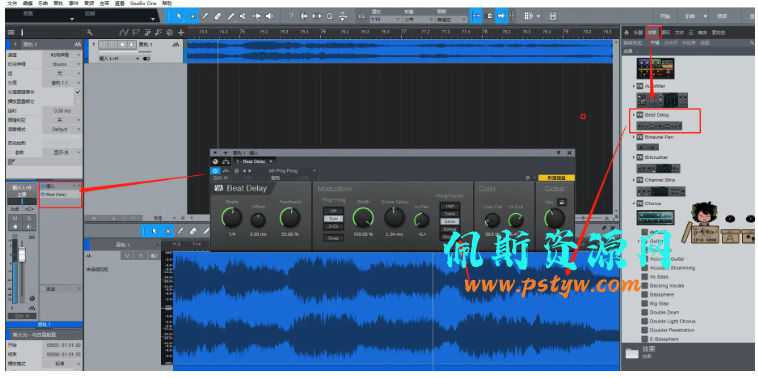Select the Mute tool in the main toolbar
The height and width of the screenshot is (378, 758).
tap(244, 16)
